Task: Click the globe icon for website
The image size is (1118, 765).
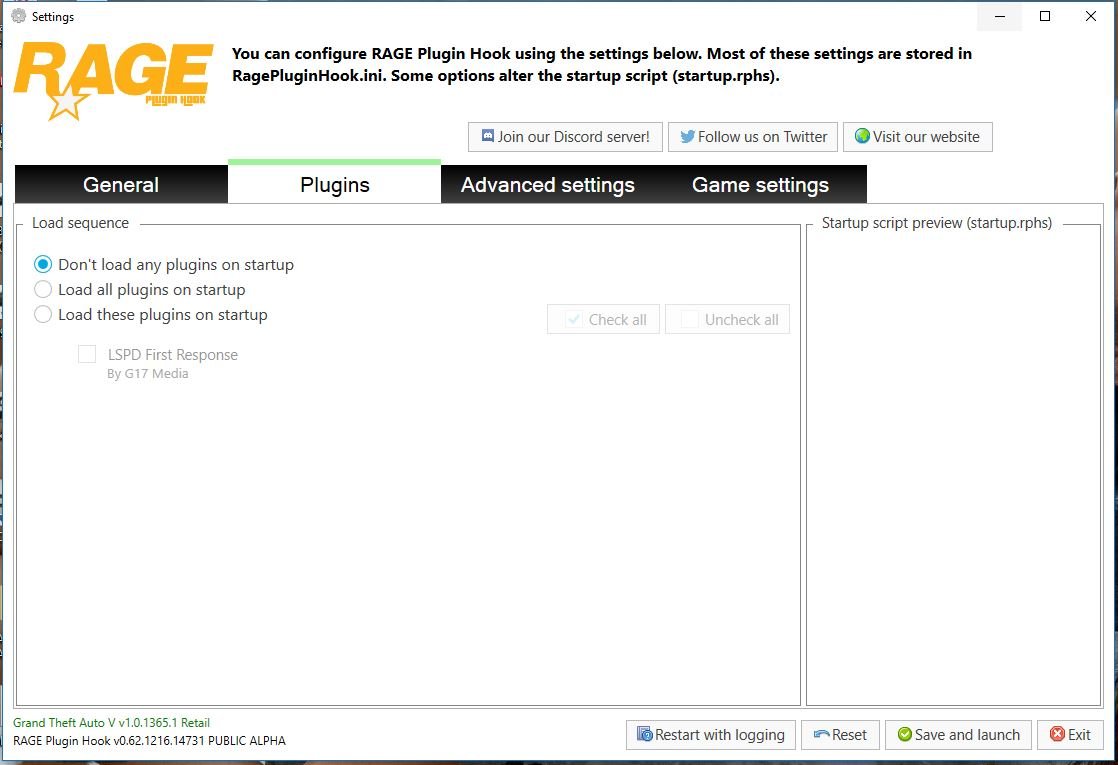Action: click(x=862, y=135)
